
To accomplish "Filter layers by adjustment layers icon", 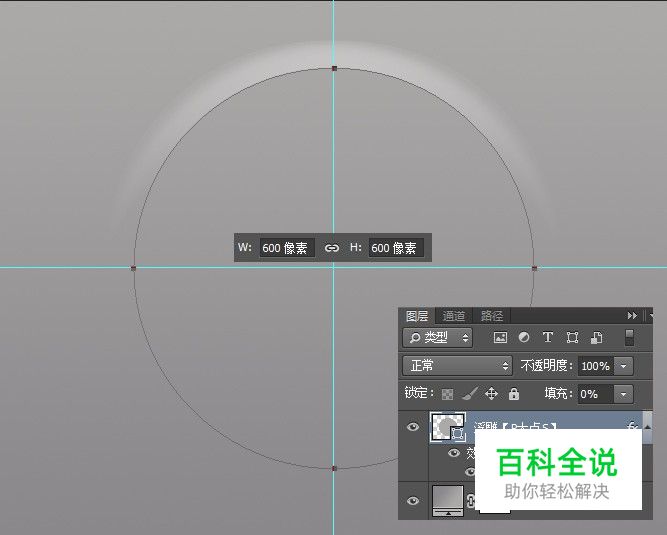I will [524, 338].
